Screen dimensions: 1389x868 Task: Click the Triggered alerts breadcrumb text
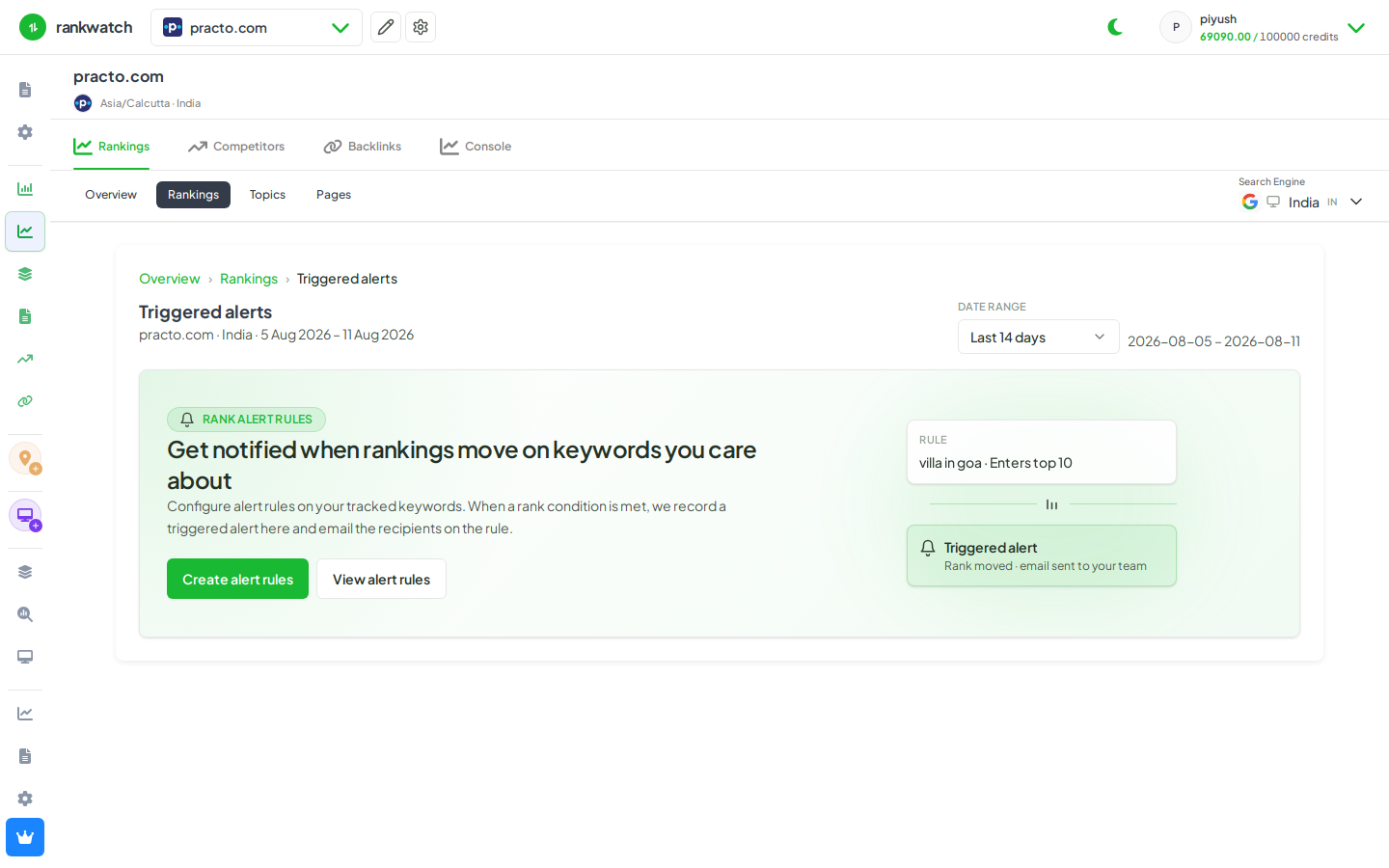pyautogui.click(x=347, y=279)
